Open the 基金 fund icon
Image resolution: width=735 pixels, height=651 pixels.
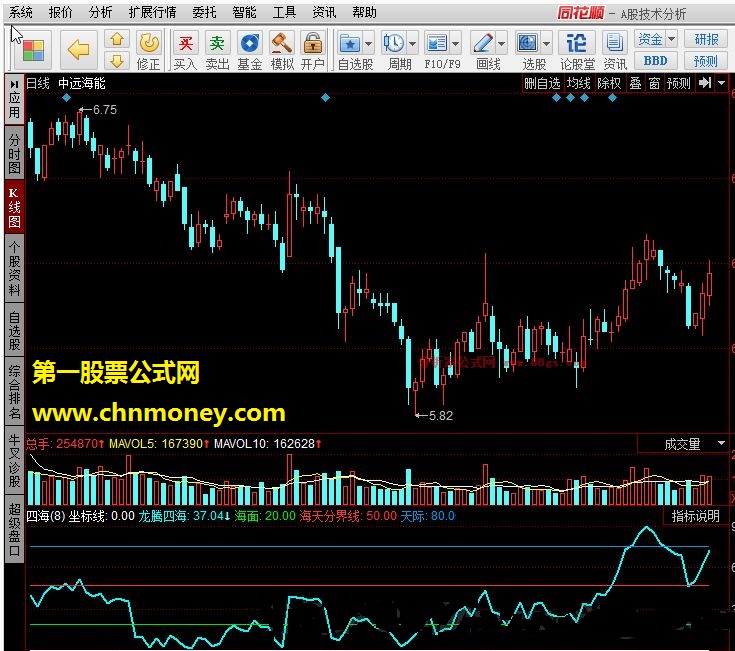click(249, 51)
